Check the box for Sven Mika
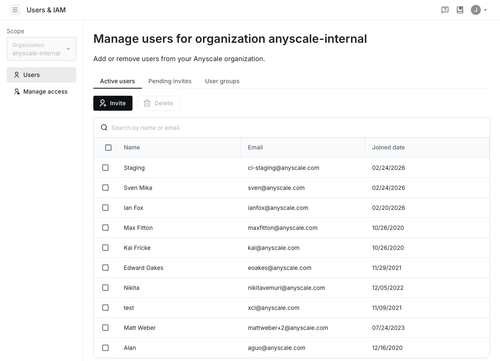The image size is (500, 361). click(x=105, y=187)
